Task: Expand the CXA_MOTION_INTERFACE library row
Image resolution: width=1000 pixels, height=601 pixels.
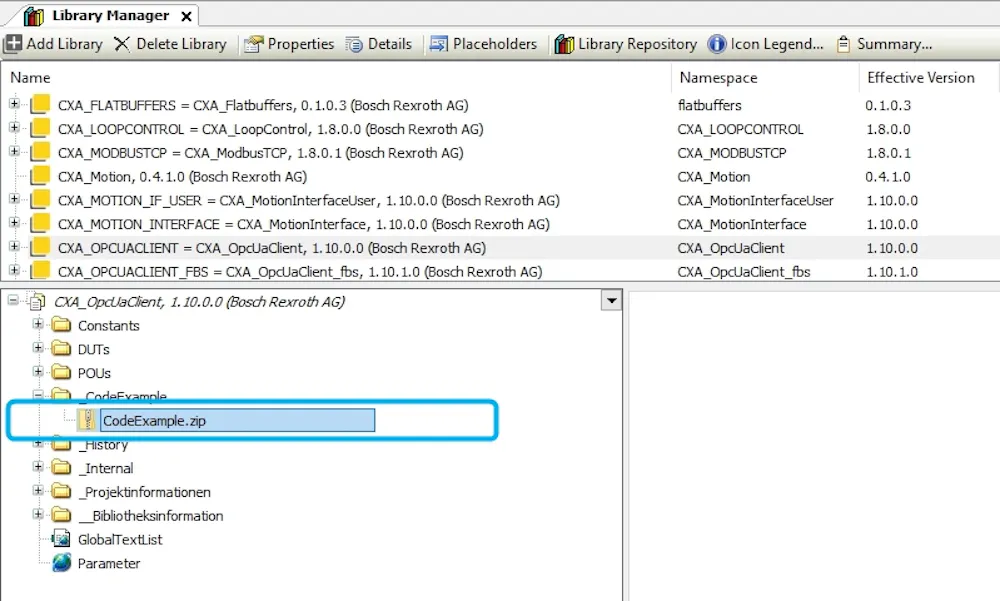Action: click(x=14, y=223)
